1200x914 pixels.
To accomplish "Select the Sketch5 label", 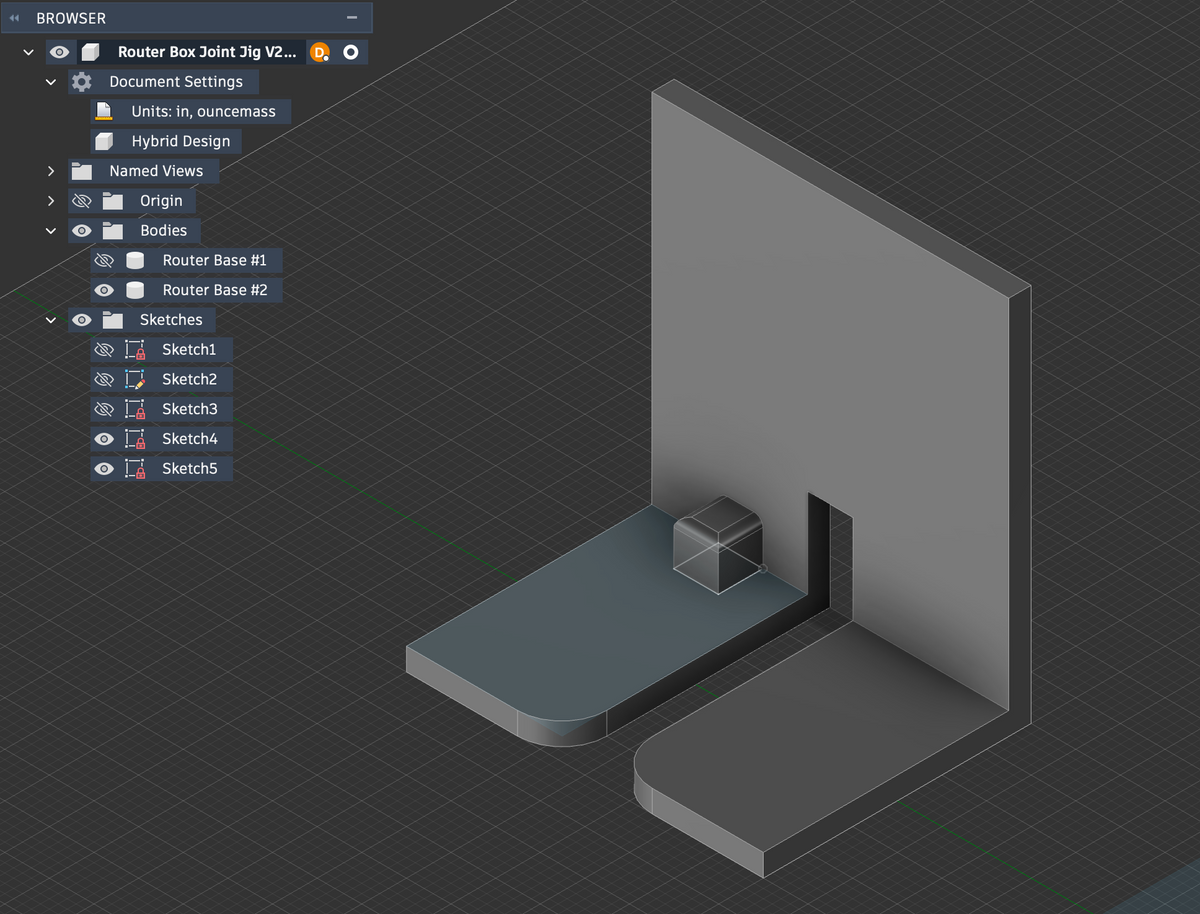I will pos(189,468).
